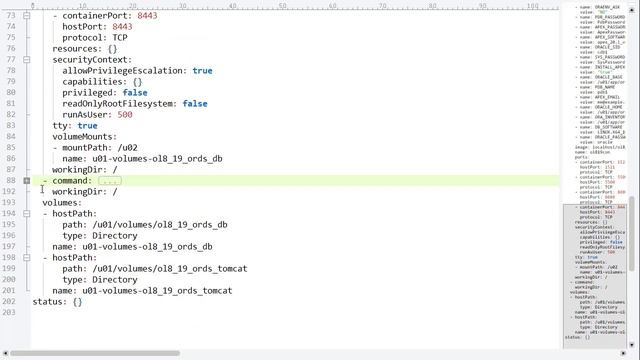
Task: Click the 'runAsUser: 500' line
Action: 97,115
